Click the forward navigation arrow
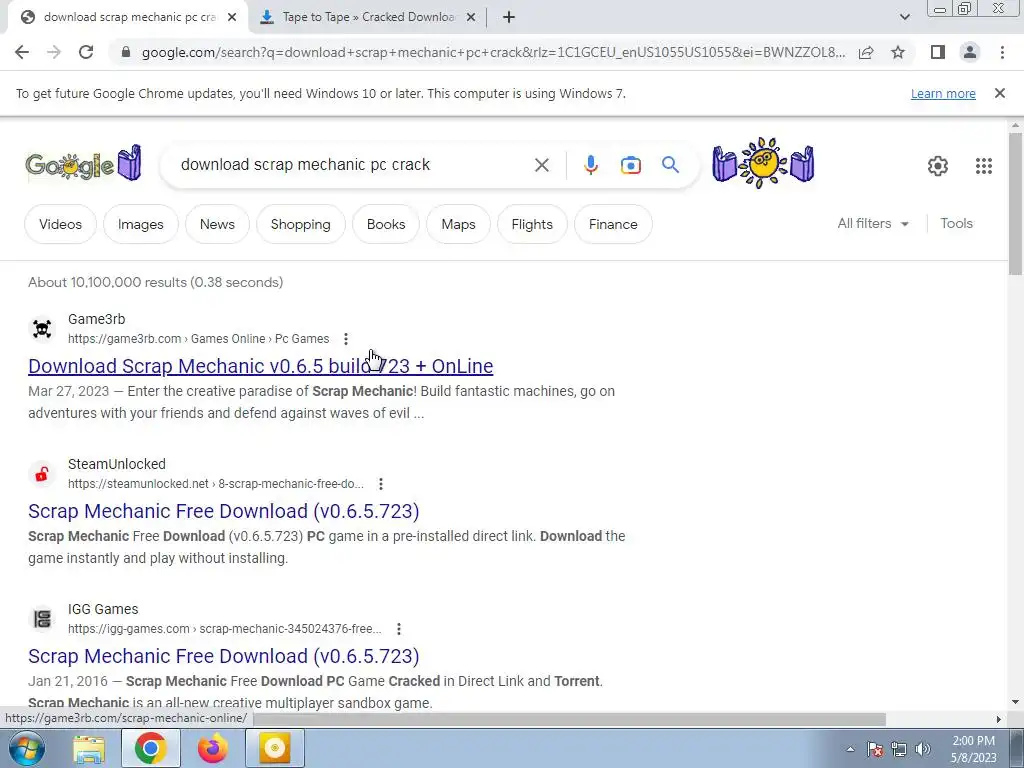 (54, 52)
